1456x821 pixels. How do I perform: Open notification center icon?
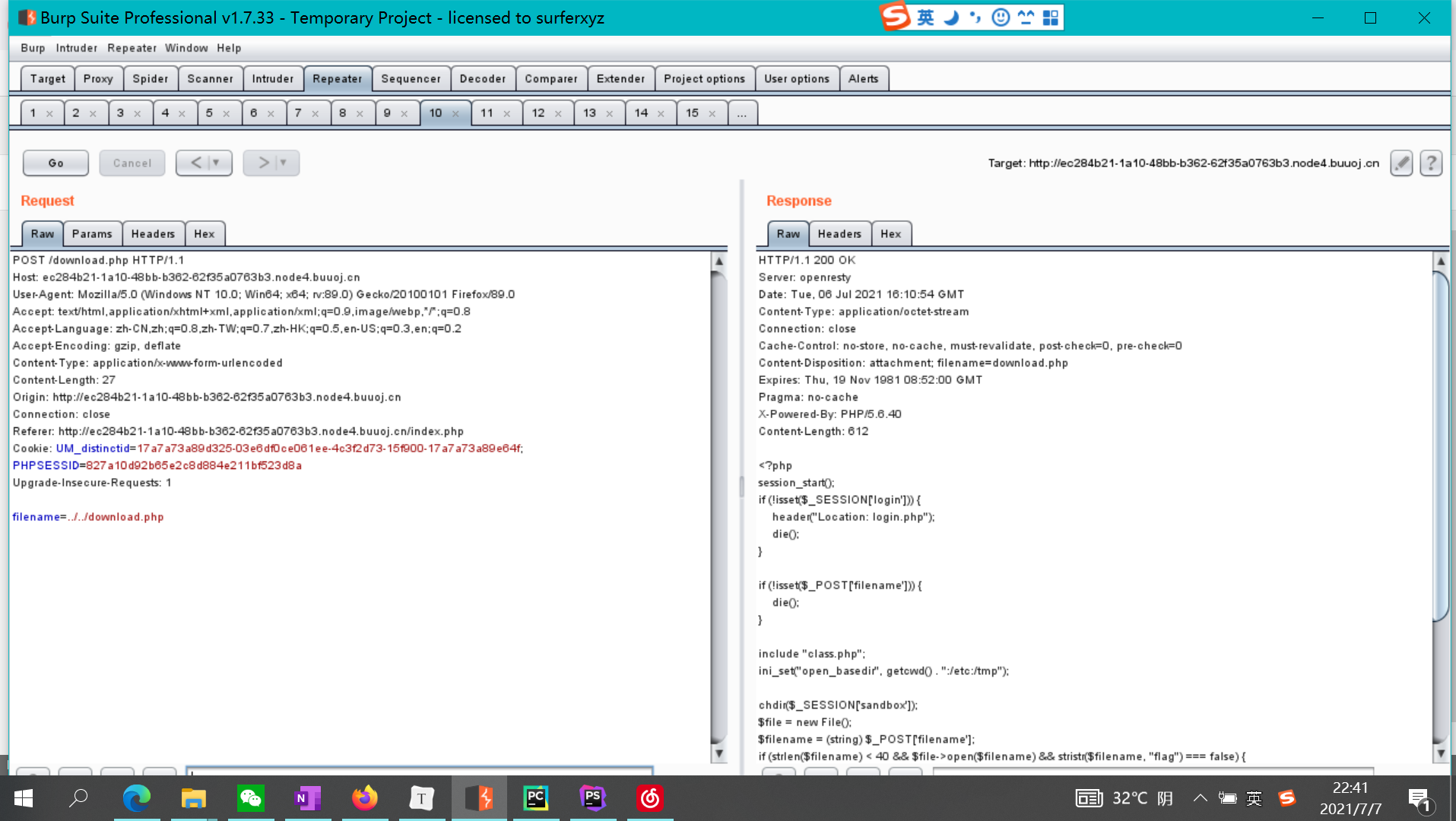tap(1420, 799)
